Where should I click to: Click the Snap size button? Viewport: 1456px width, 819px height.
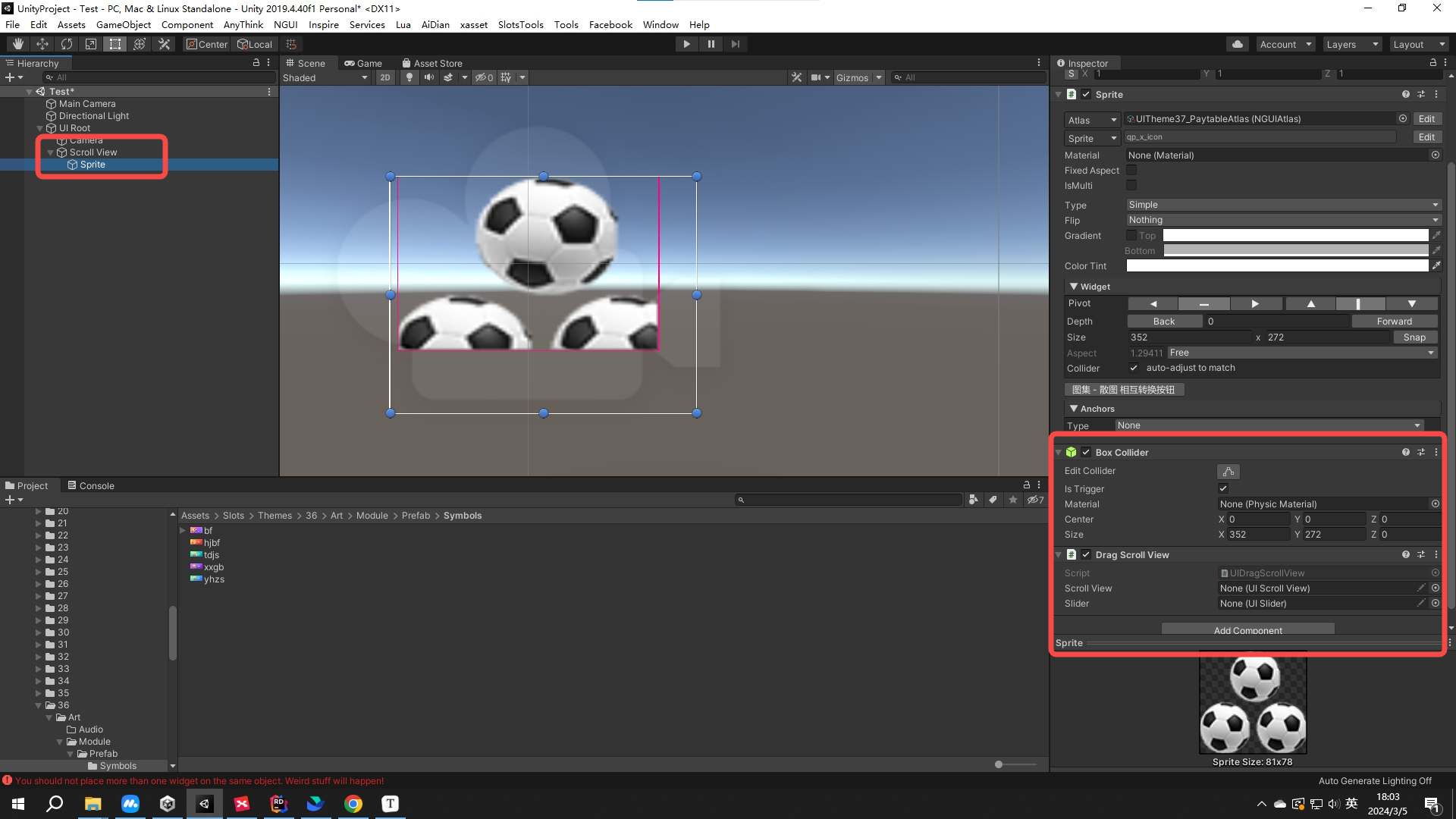[x=1414, y=337]
